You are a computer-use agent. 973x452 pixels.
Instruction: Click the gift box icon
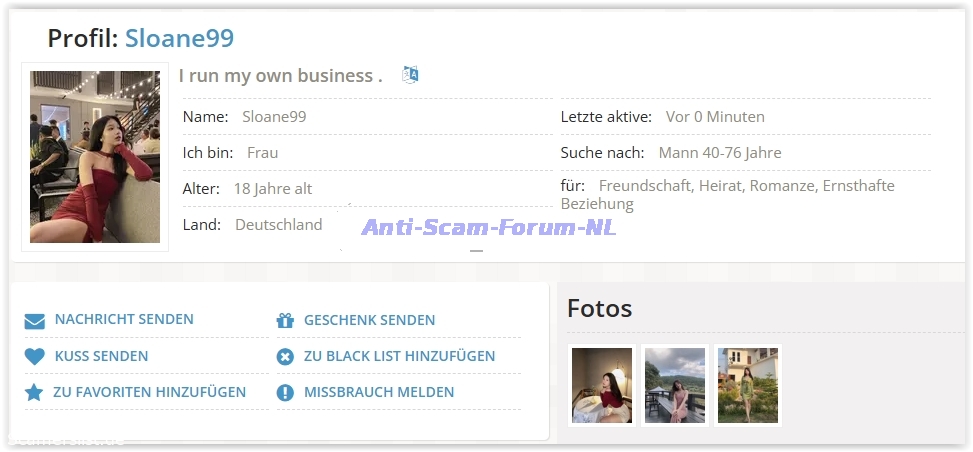(x=285, y=321)
